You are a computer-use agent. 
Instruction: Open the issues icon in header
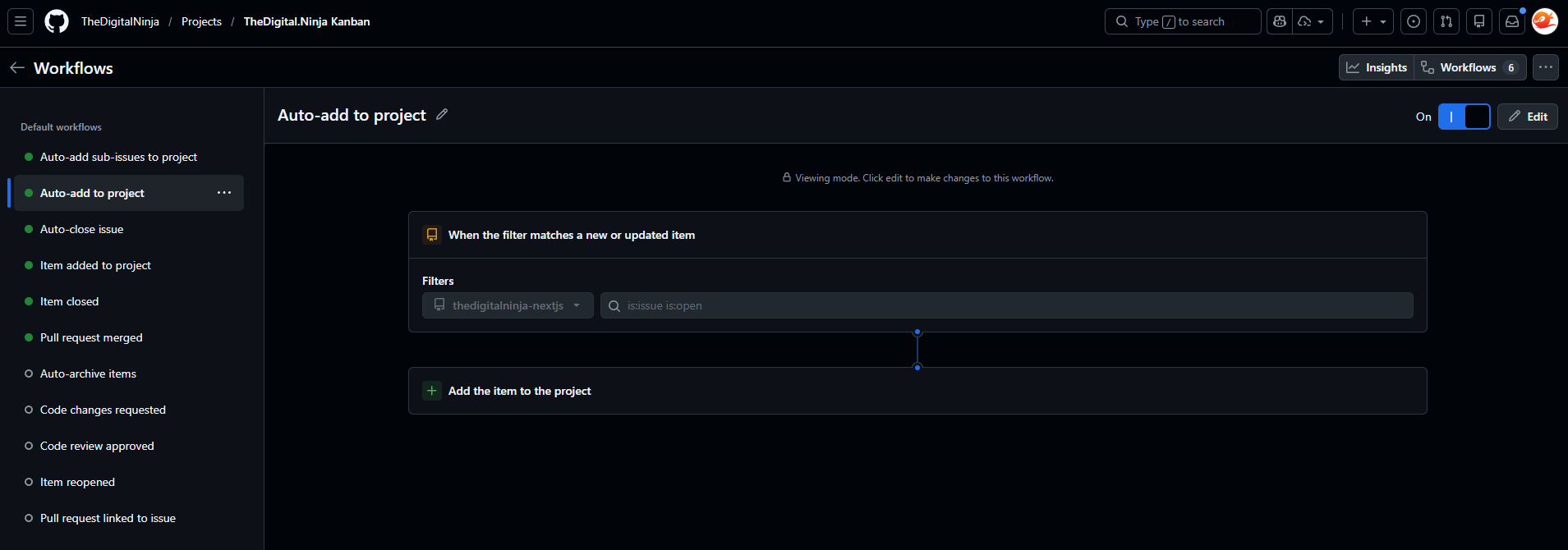[x=1414, y=21]
